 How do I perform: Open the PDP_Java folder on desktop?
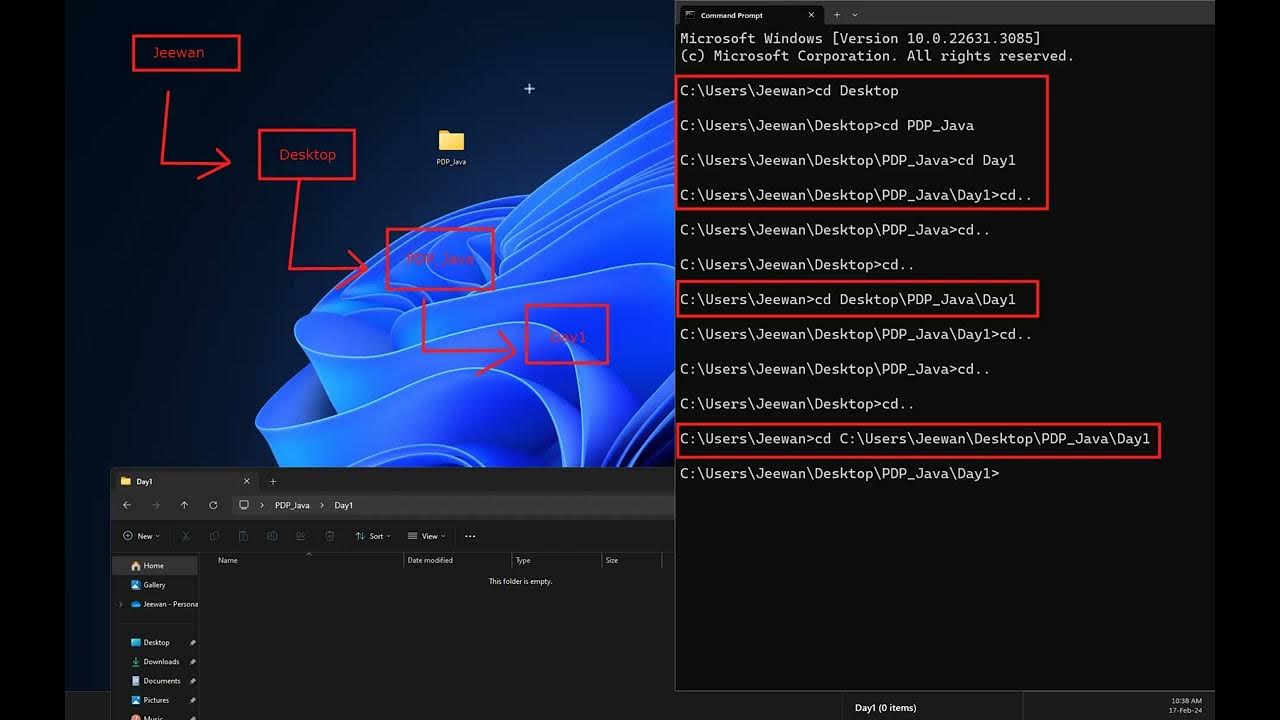[x=451, y=146]
